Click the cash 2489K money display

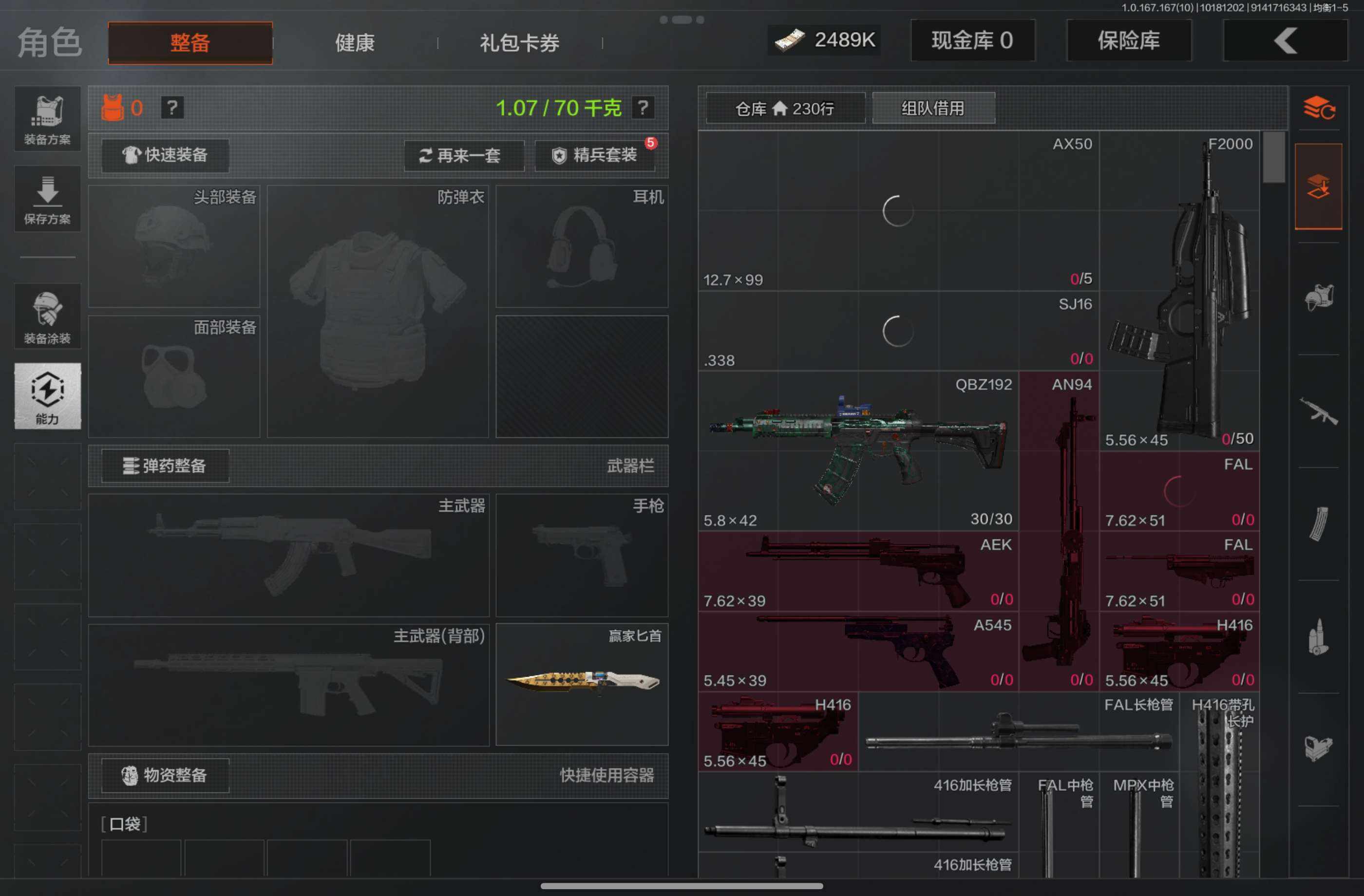coord(824,40)
